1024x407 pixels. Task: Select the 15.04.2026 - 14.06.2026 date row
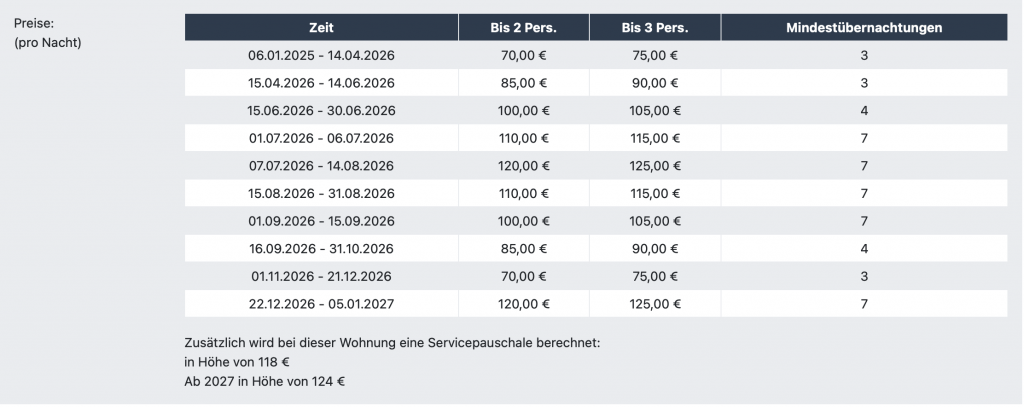point(321,83)
